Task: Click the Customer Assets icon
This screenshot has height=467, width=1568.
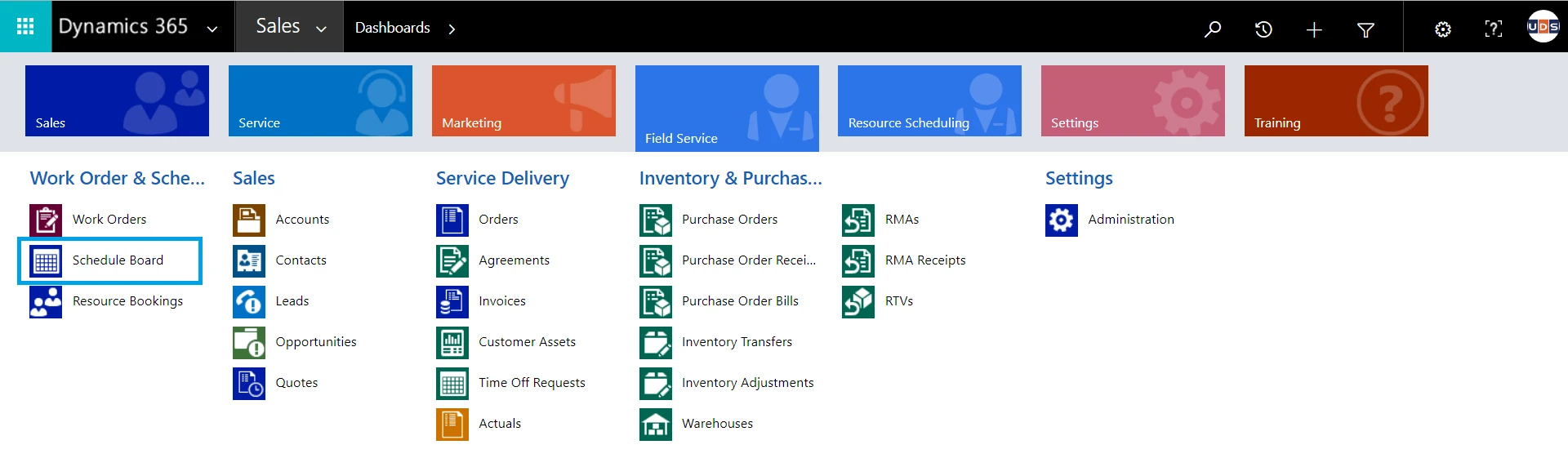Action: click(452, 342)
